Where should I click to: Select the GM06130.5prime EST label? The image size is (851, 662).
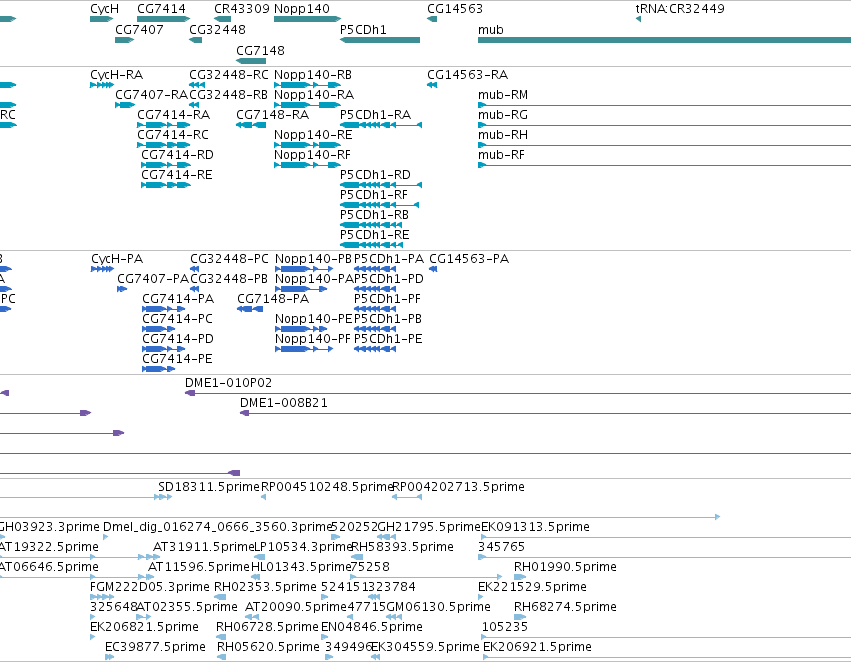[438, 608]
